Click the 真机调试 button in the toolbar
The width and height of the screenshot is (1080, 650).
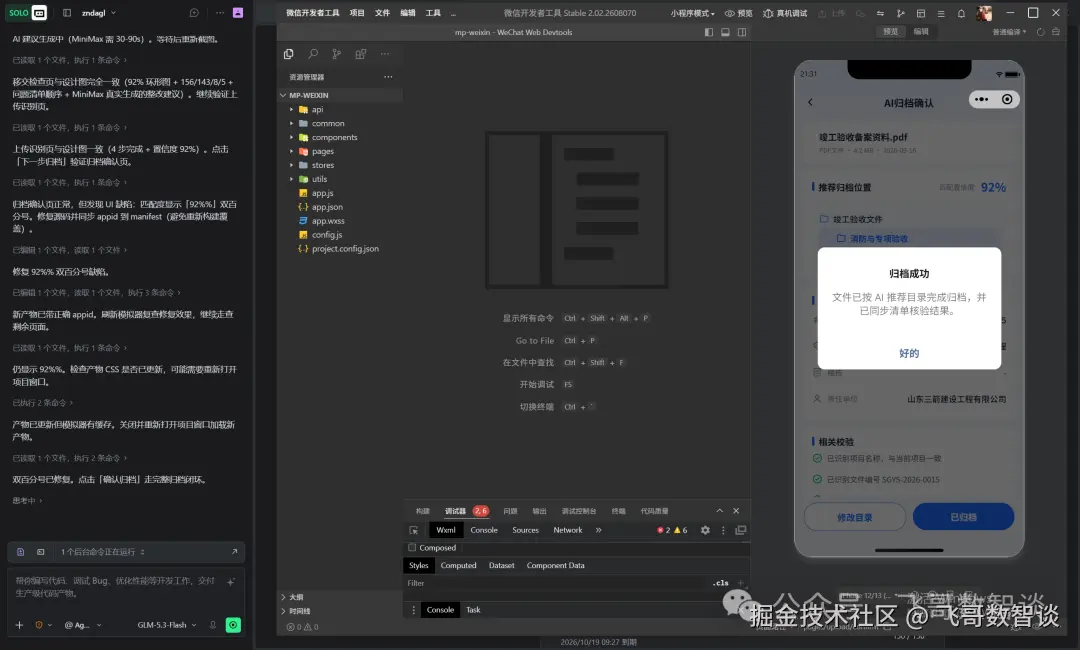click(x=785, y=13)
